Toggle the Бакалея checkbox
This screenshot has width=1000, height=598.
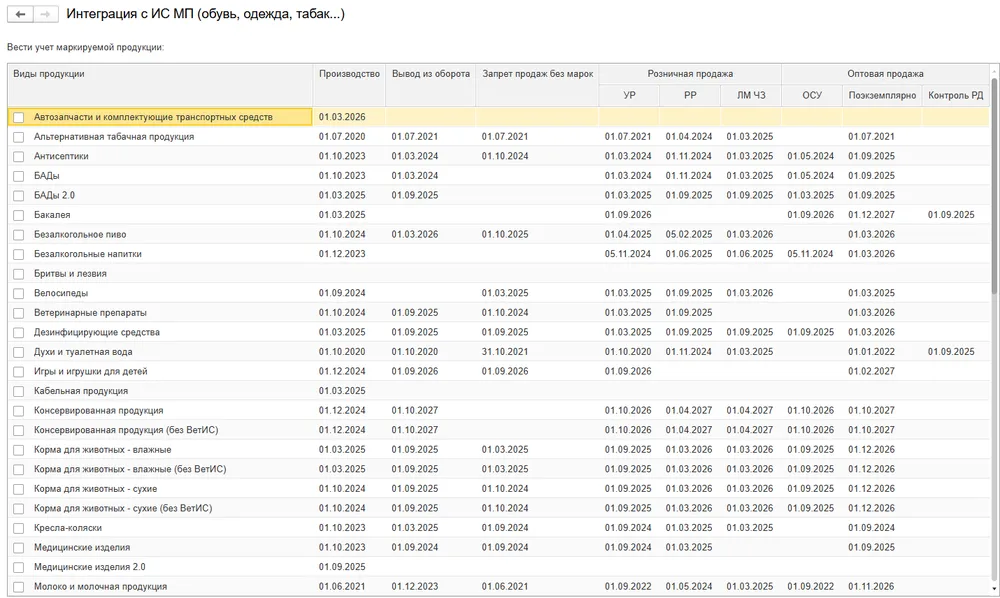pyautogui.click(x=18, y=215)
